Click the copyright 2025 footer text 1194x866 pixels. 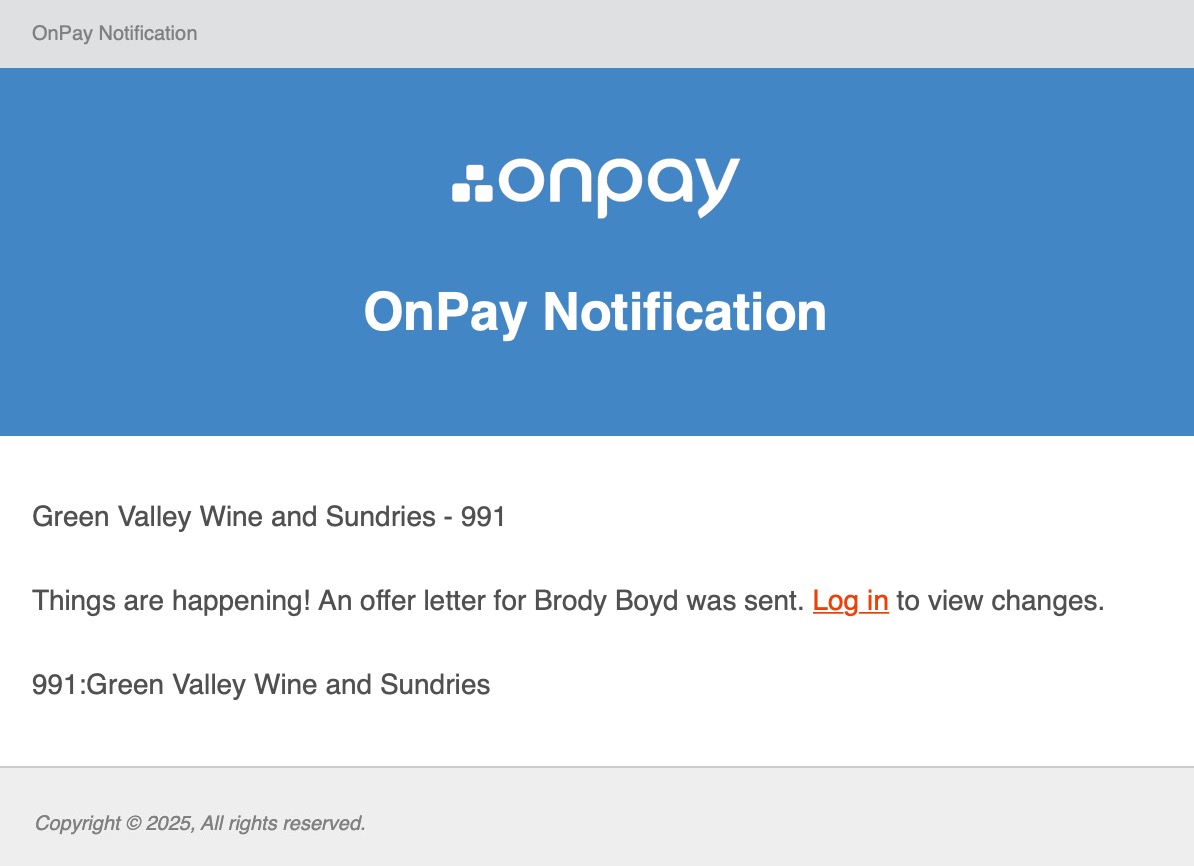[x=114, y=824]
